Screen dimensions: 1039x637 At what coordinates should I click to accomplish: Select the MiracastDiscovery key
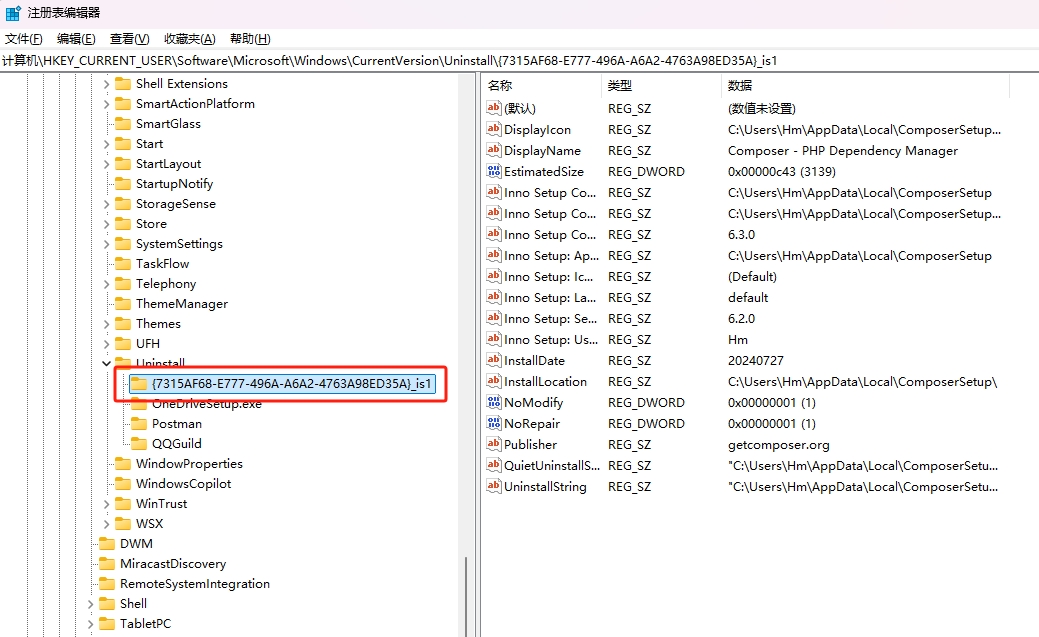pyautogui.click(x=173, y=563)
